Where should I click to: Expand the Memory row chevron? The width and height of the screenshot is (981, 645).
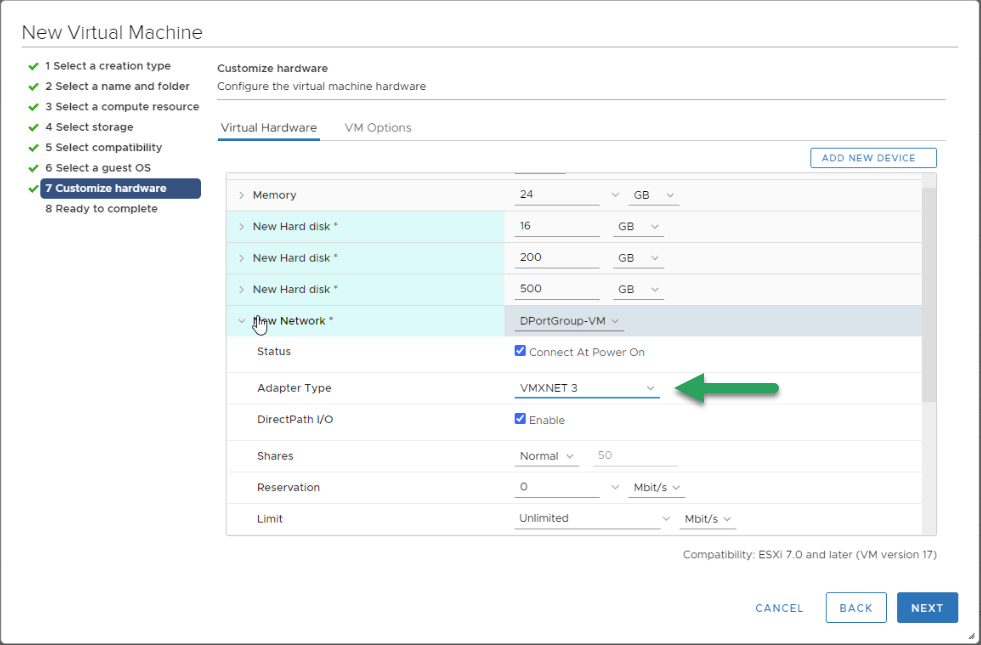point(241,195)
